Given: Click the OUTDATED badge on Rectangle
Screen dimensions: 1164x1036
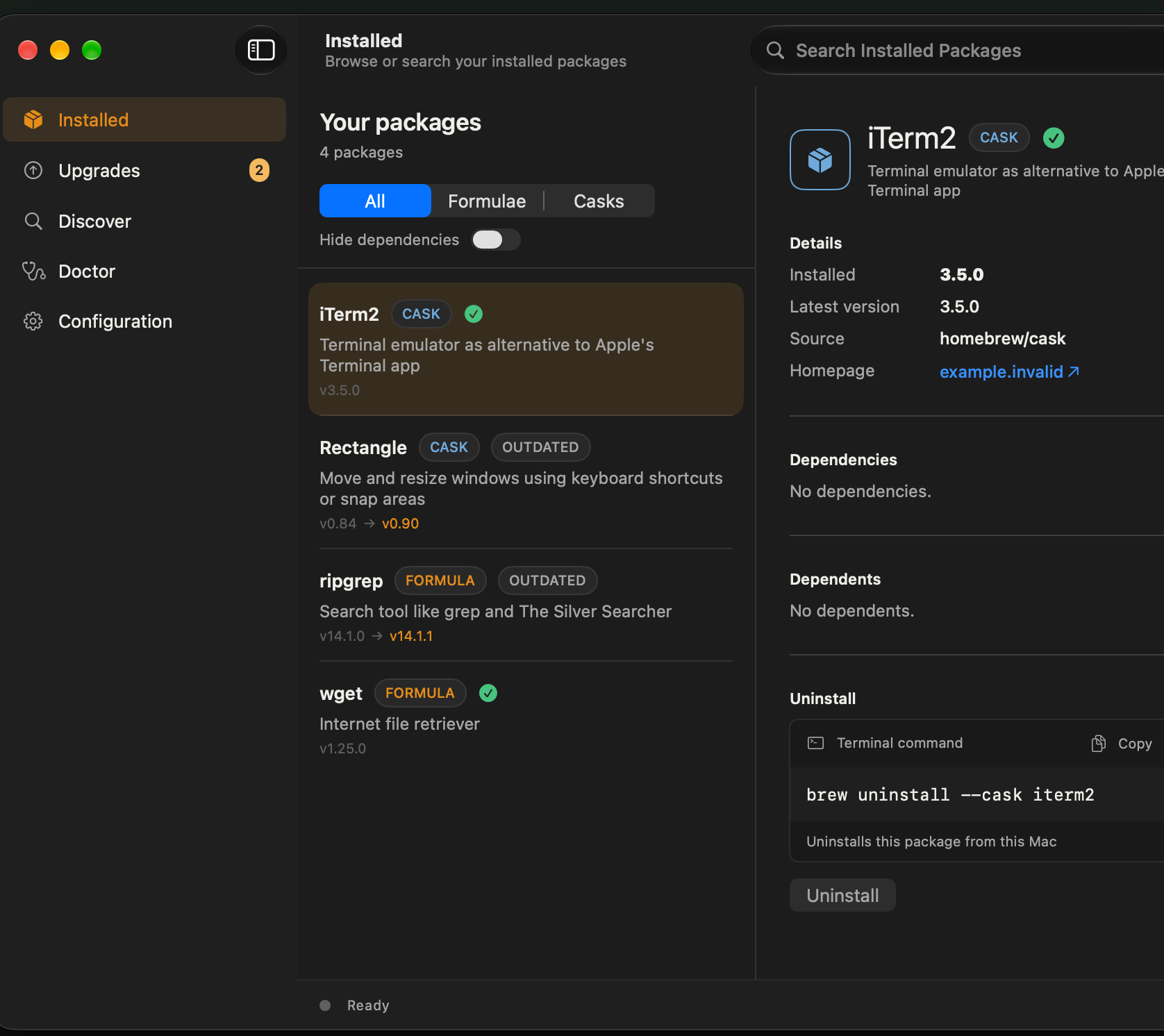Looking at the screenshot, I should [540, 447].
